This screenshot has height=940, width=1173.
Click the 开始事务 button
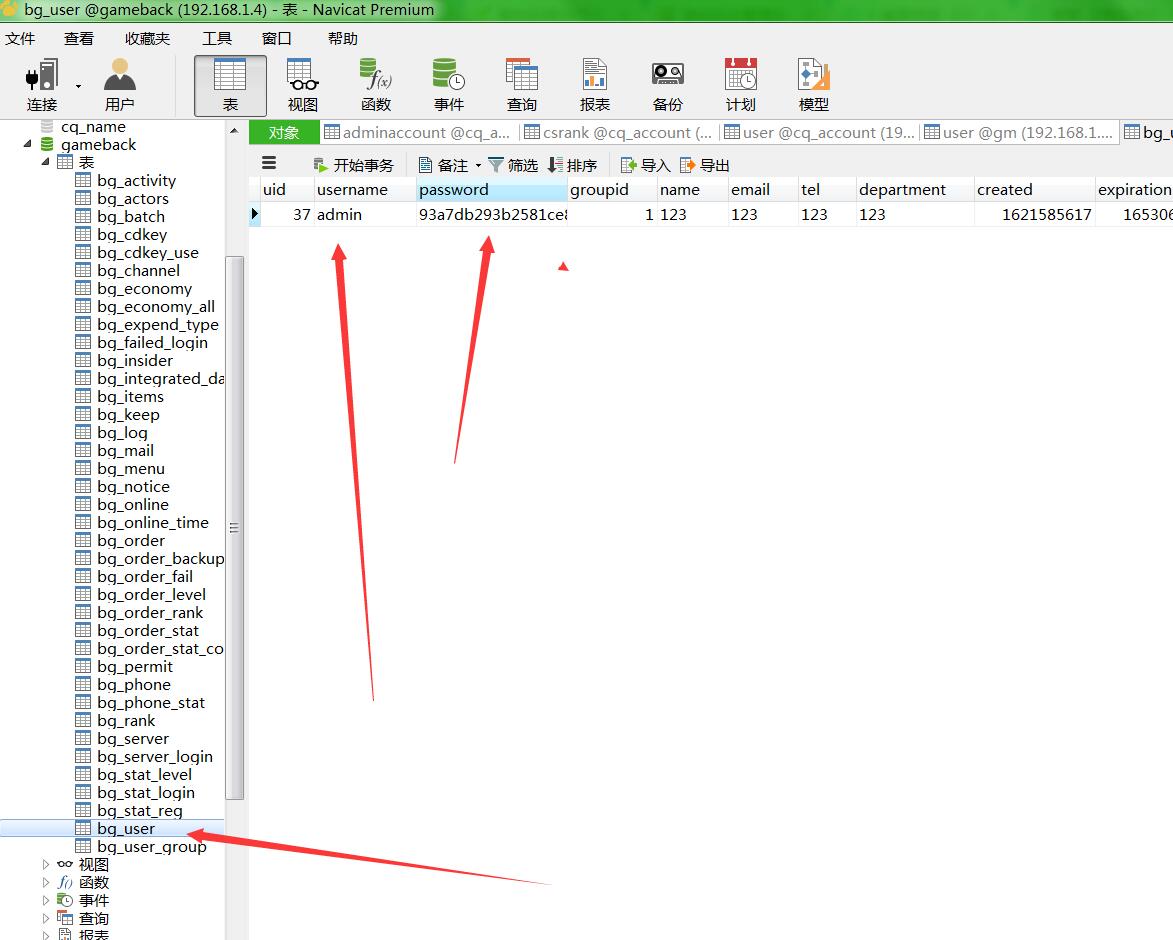(354, 165)
